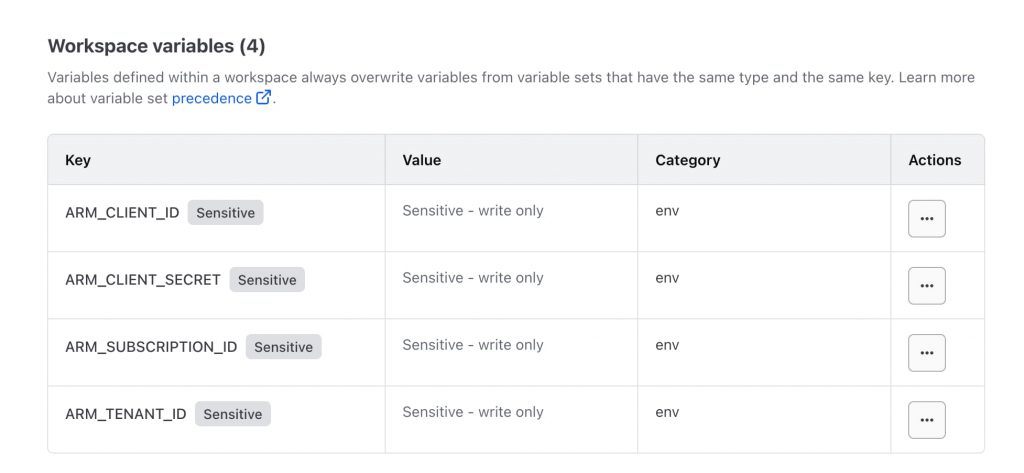
Task: Click the env category of ARM_TENANT_ID
Action: (667, 412)
